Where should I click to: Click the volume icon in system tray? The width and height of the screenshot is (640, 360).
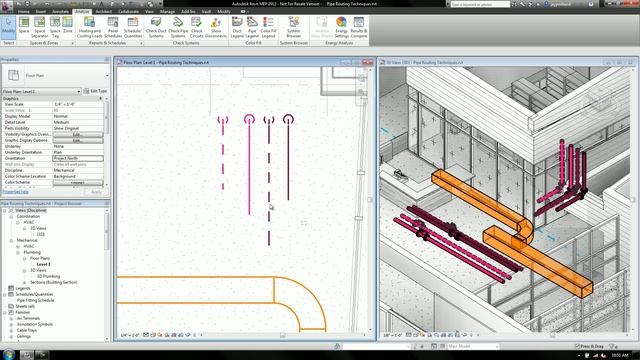pyautogui.click(x=603, y=355)
